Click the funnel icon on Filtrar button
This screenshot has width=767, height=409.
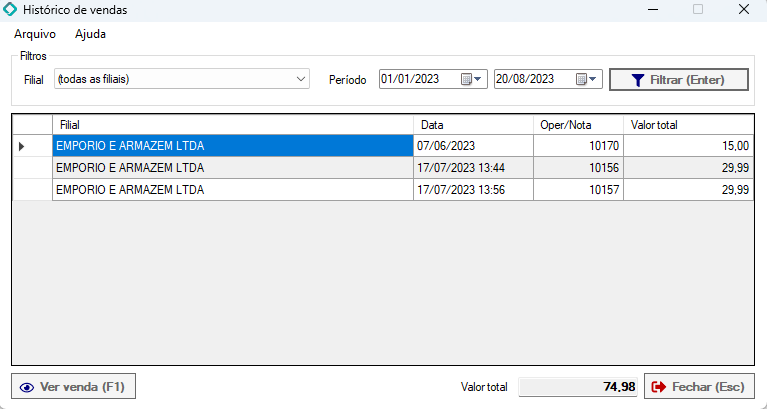pos(637,79)
